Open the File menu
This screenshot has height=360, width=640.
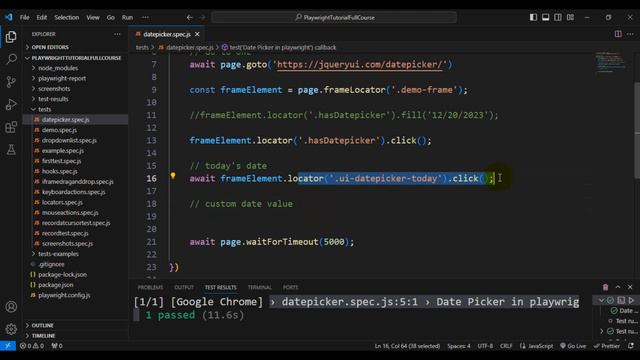click(24, 18)
